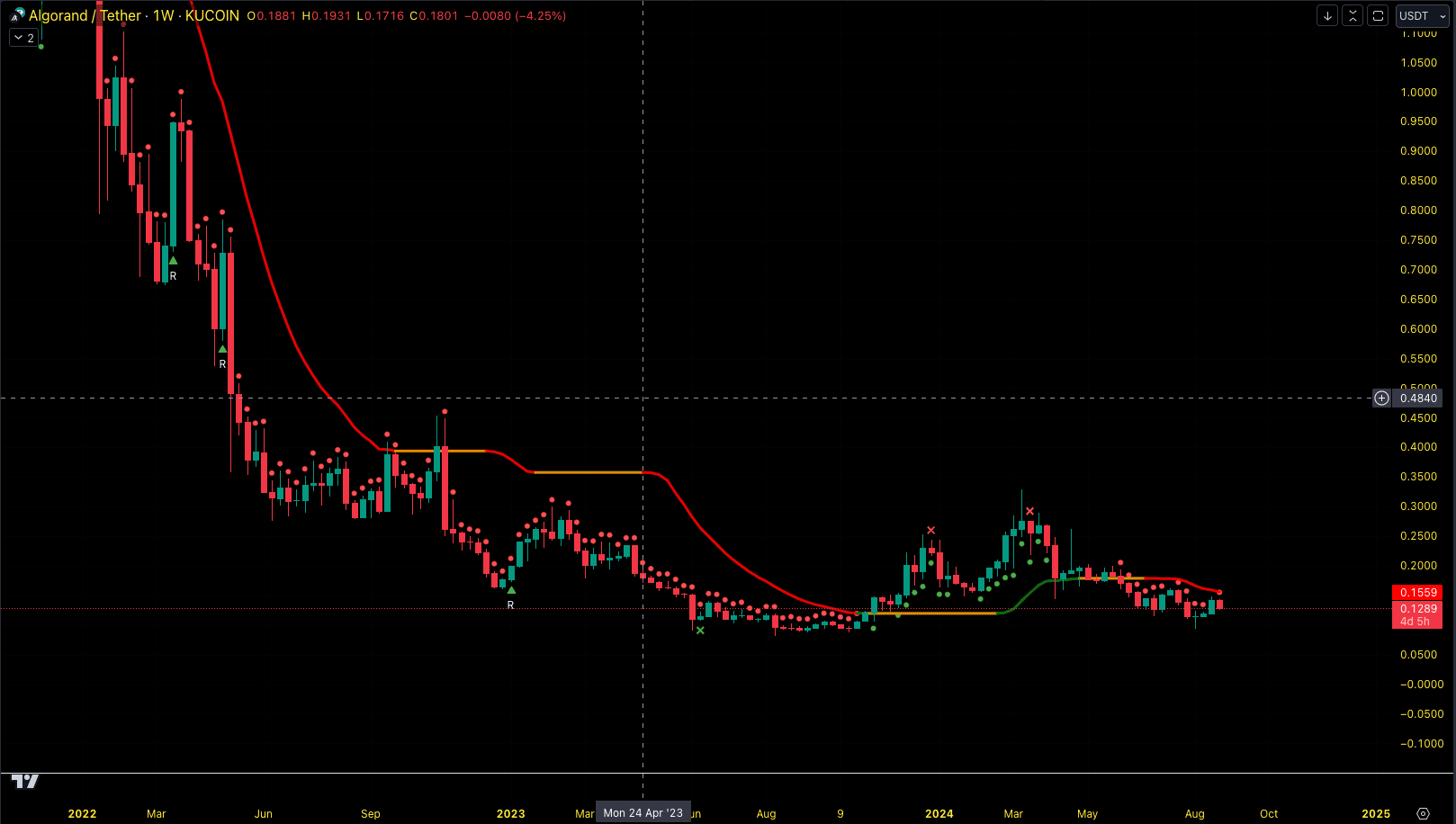
Task: Click the green market status dot
Action: point(41,47)
